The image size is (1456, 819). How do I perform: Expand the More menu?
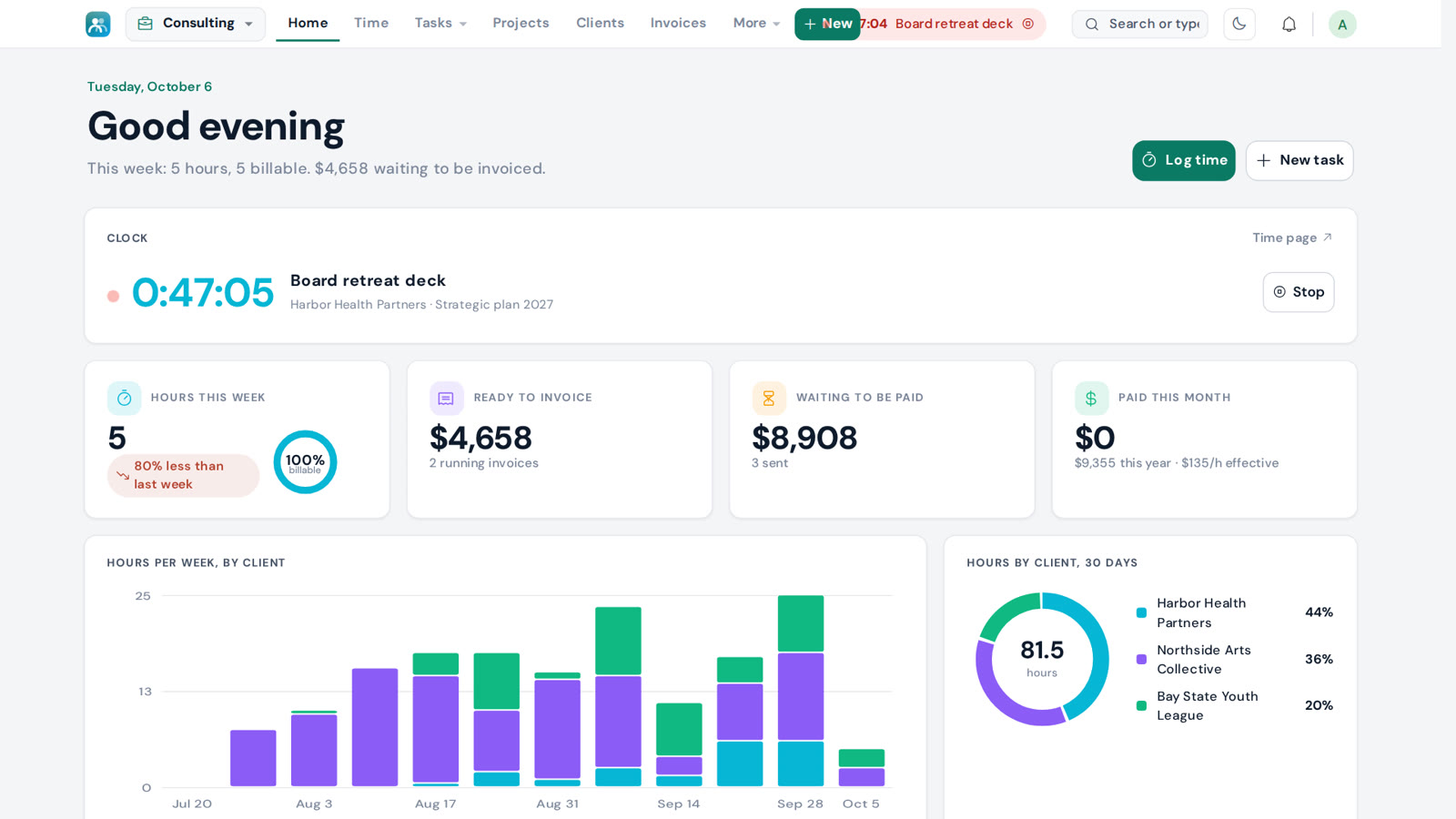pos(756,24)
